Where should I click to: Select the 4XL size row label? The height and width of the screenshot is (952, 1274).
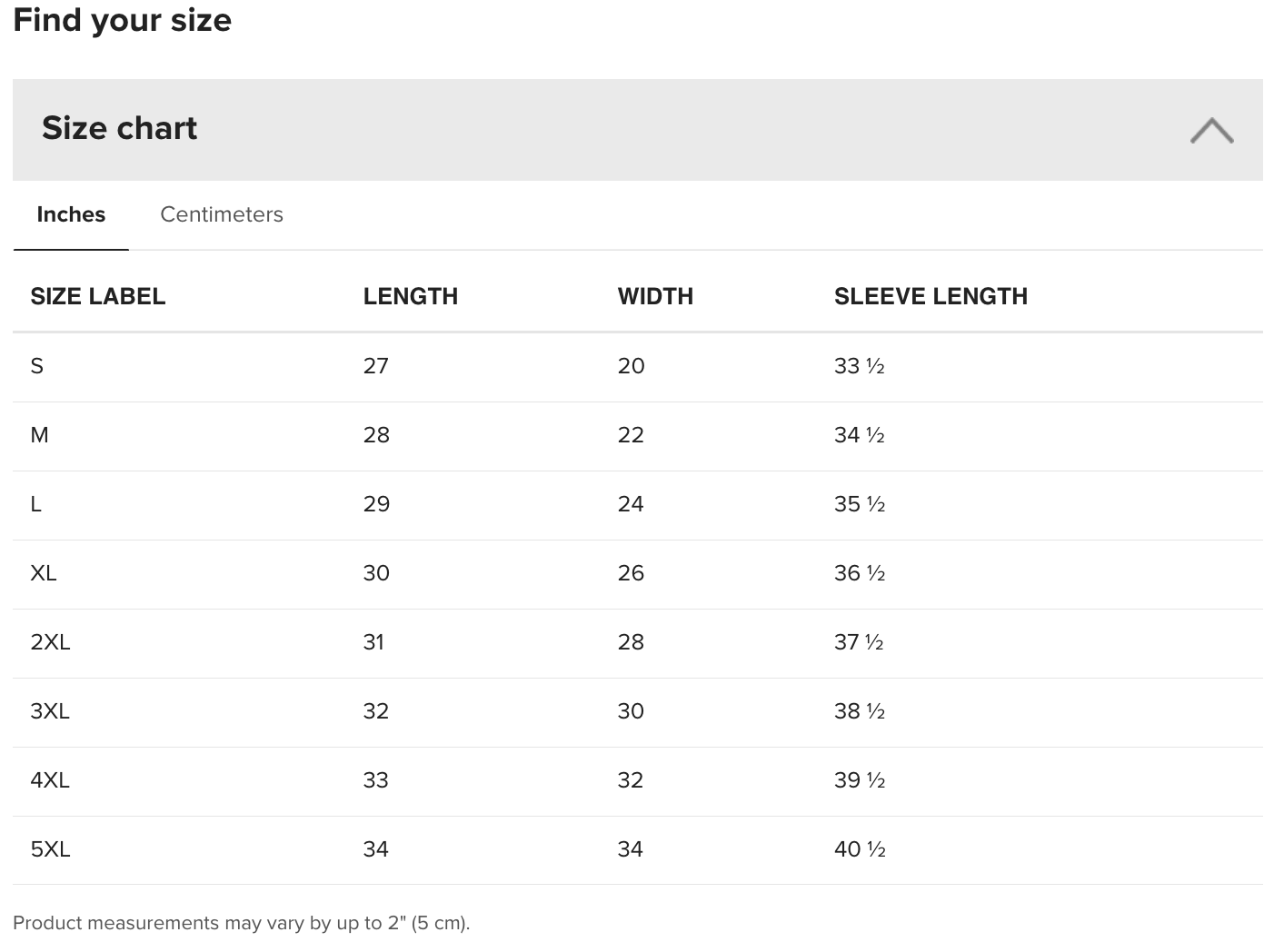pyautogui.click(x=50, y=780)
